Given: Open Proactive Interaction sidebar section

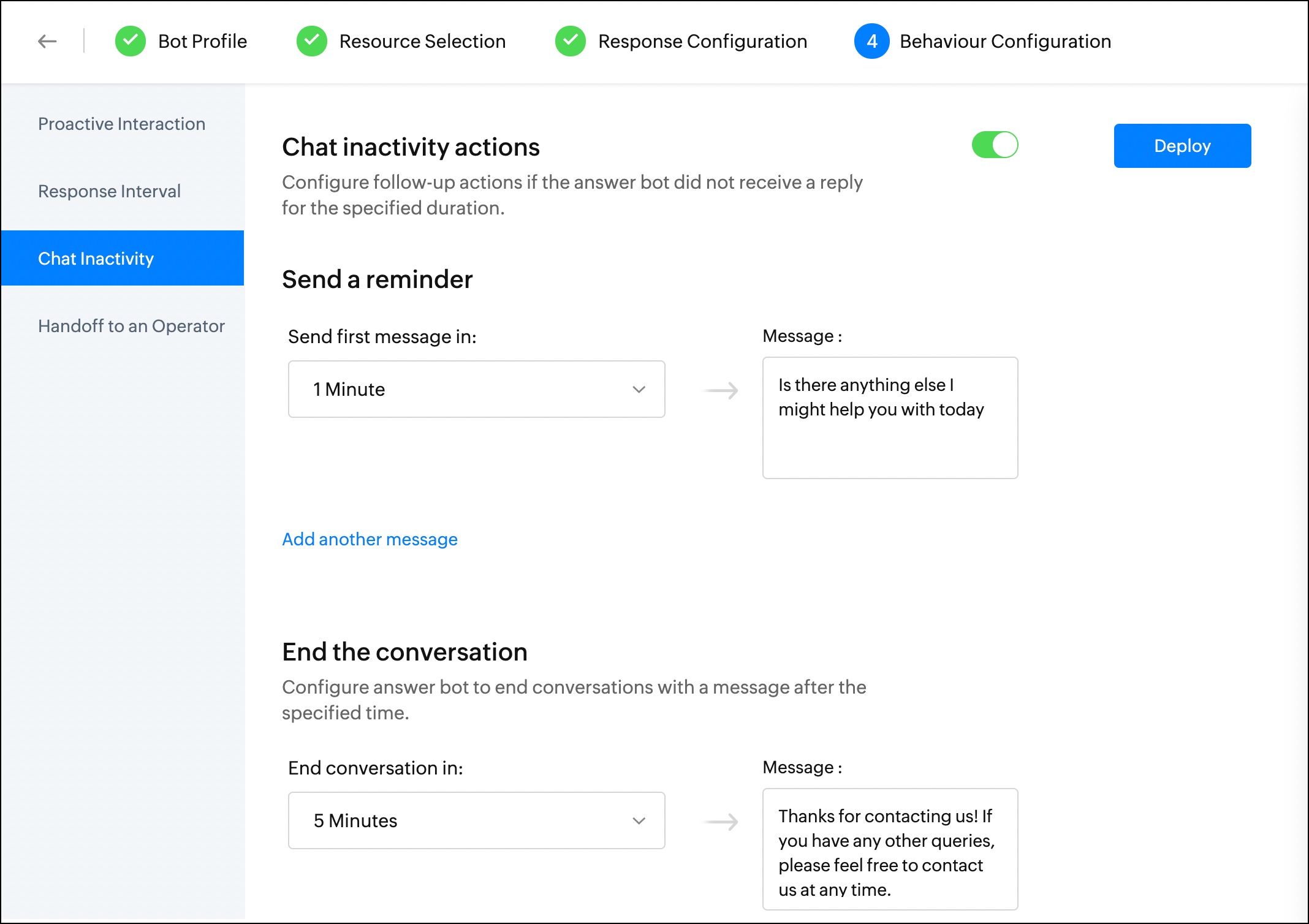Looking at the screenshot, I should [x=121, y=124].
